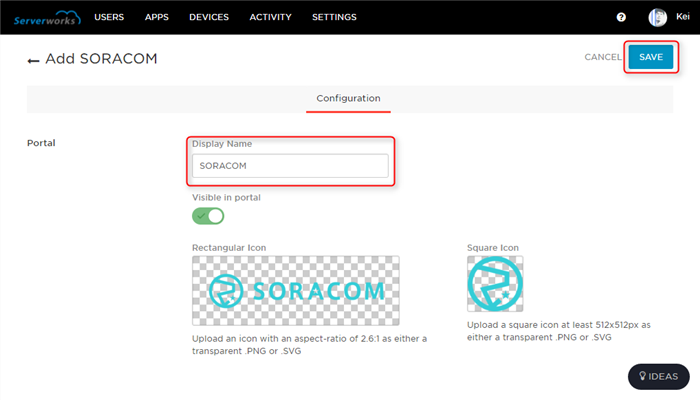Click the 'Portal' section label
700x400 pixels.
point(41,143)
